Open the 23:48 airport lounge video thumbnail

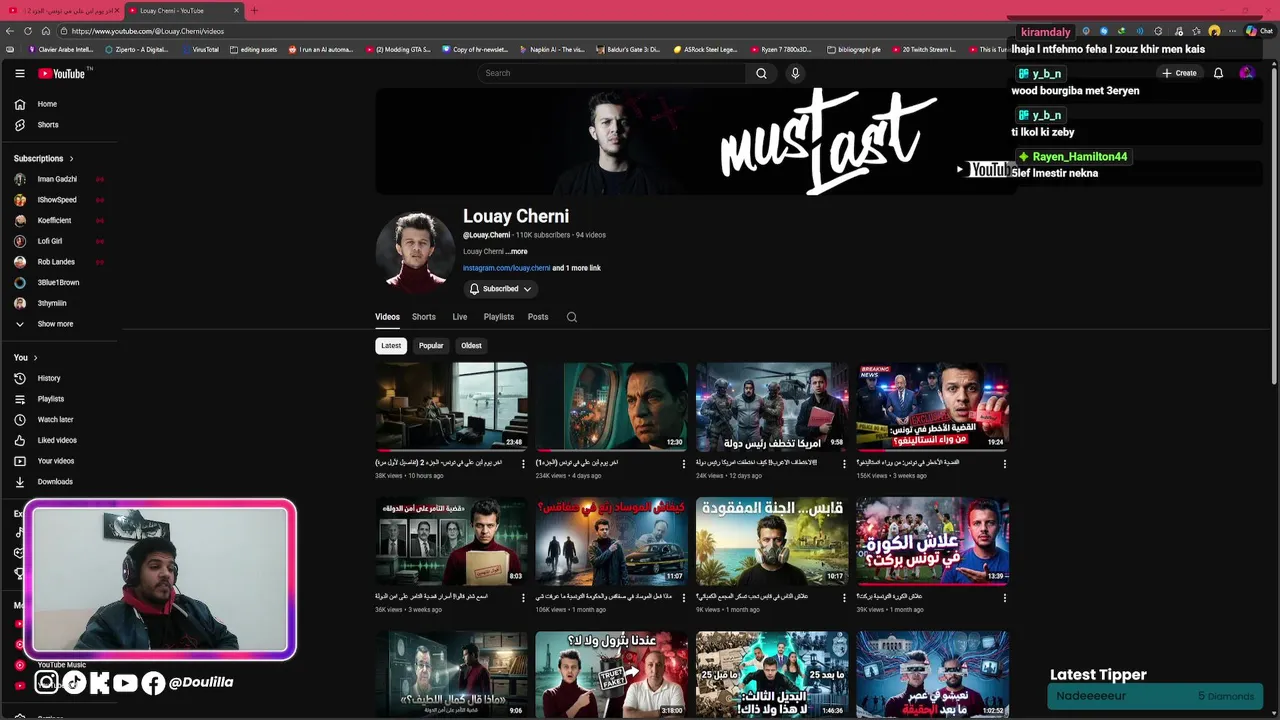coord(451,406)
